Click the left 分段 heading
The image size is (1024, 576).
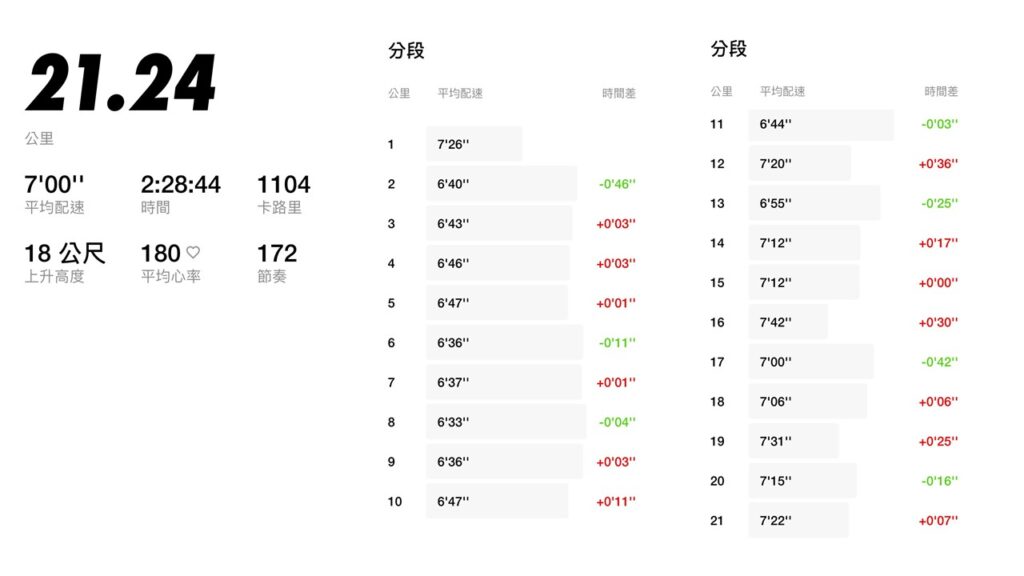pos(406,50)
